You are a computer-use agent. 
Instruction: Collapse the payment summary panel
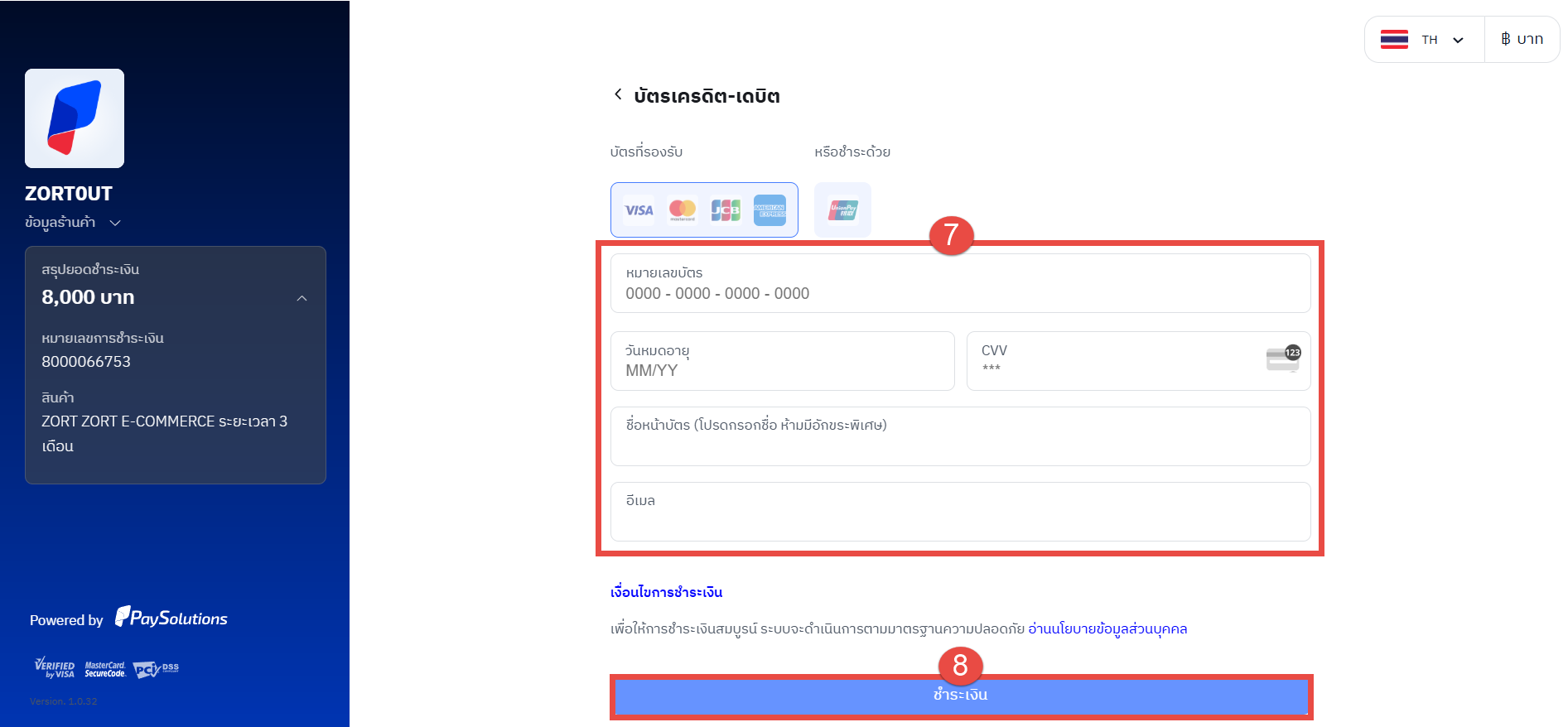tap(302, 298)
